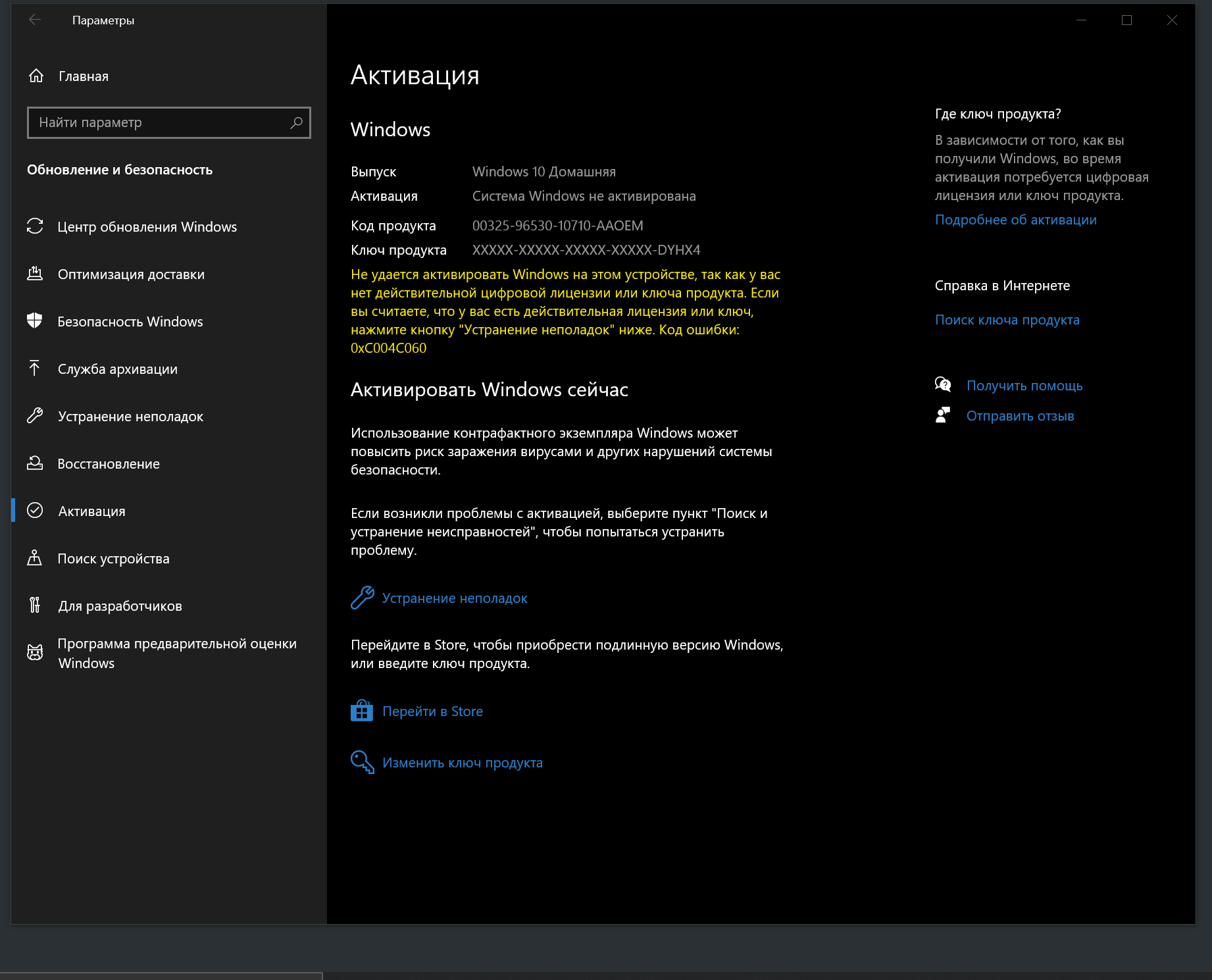Click the Find my device icon
Screen dimensions: 1212x980
(x=35, y=558)
